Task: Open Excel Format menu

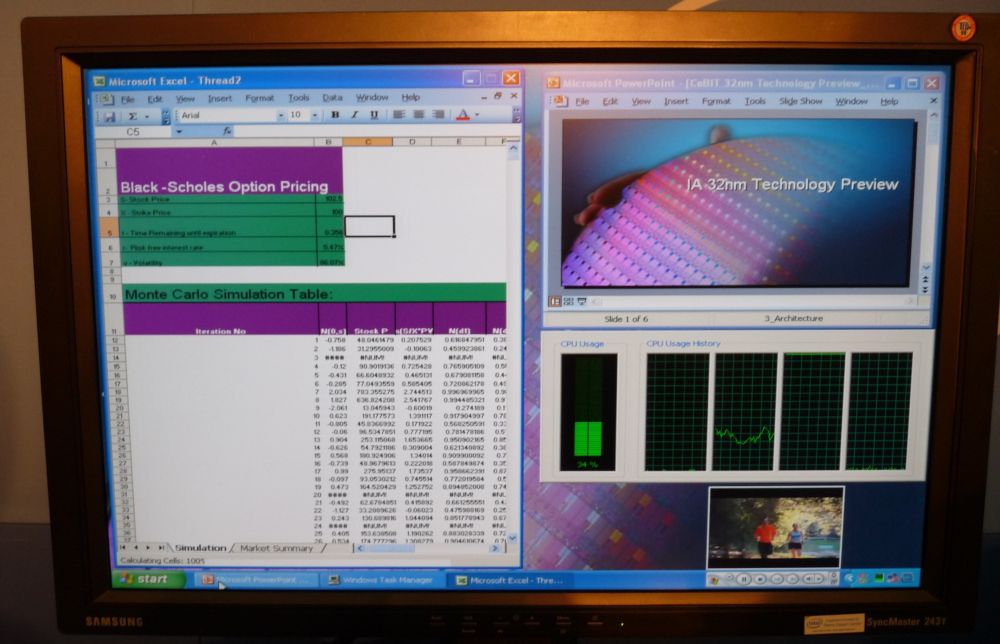Action: point(259,98)
